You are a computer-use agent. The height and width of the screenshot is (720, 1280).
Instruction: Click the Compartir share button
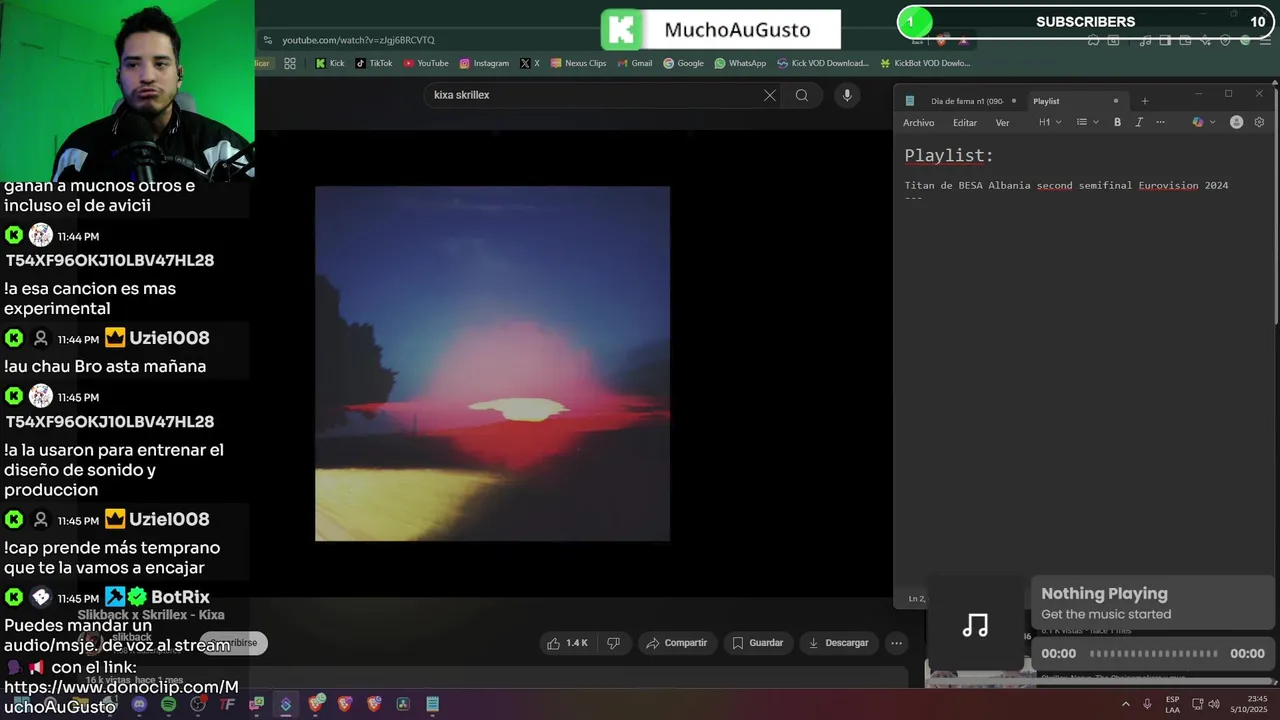677,643
